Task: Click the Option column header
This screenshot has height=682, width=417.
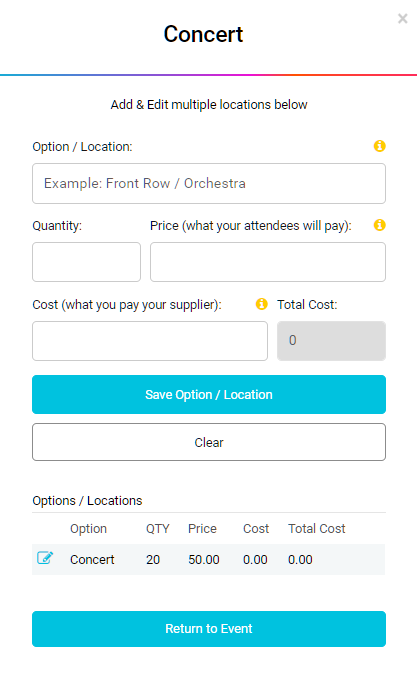Action: [x=88, y=529]
